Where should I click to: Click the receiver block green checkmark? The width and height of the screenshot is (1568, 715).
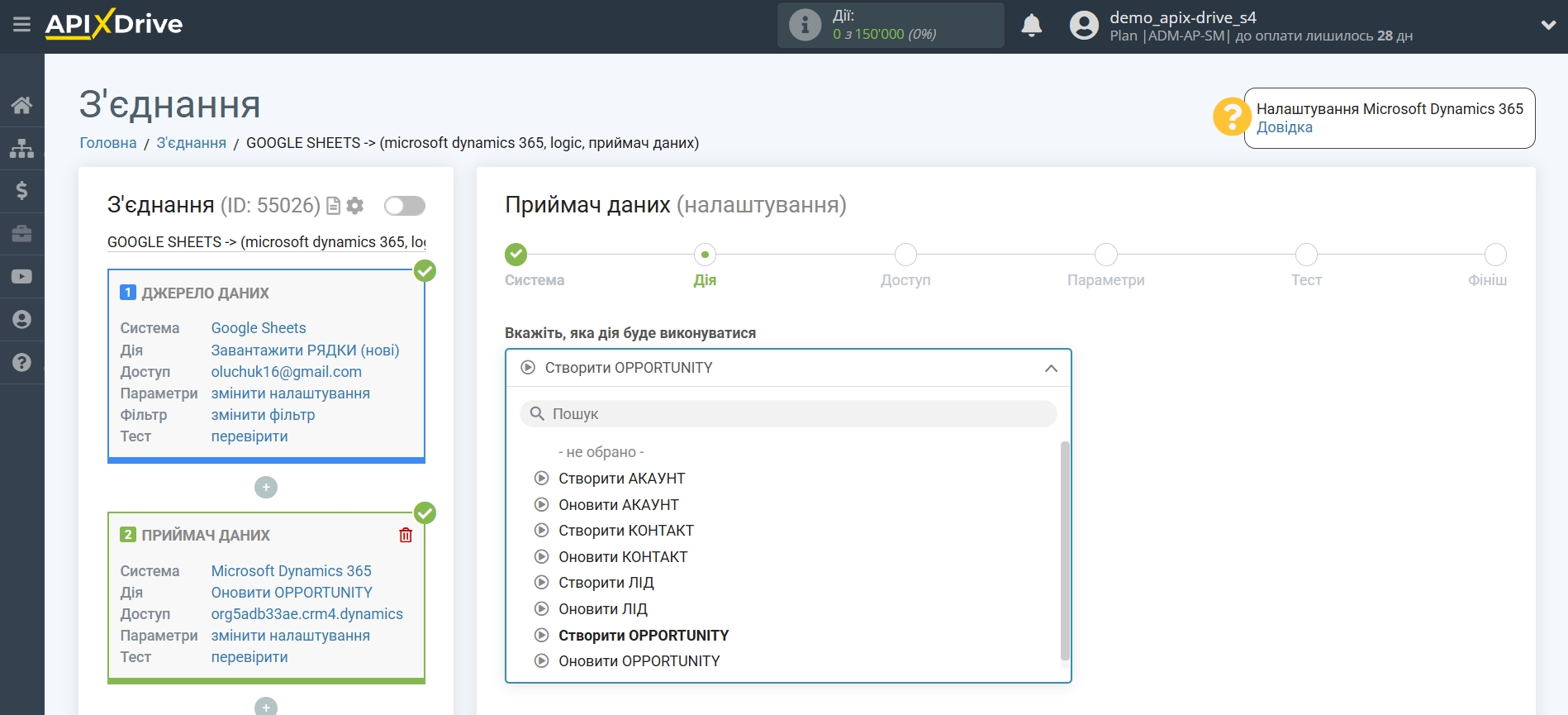[x=425, y=513]
